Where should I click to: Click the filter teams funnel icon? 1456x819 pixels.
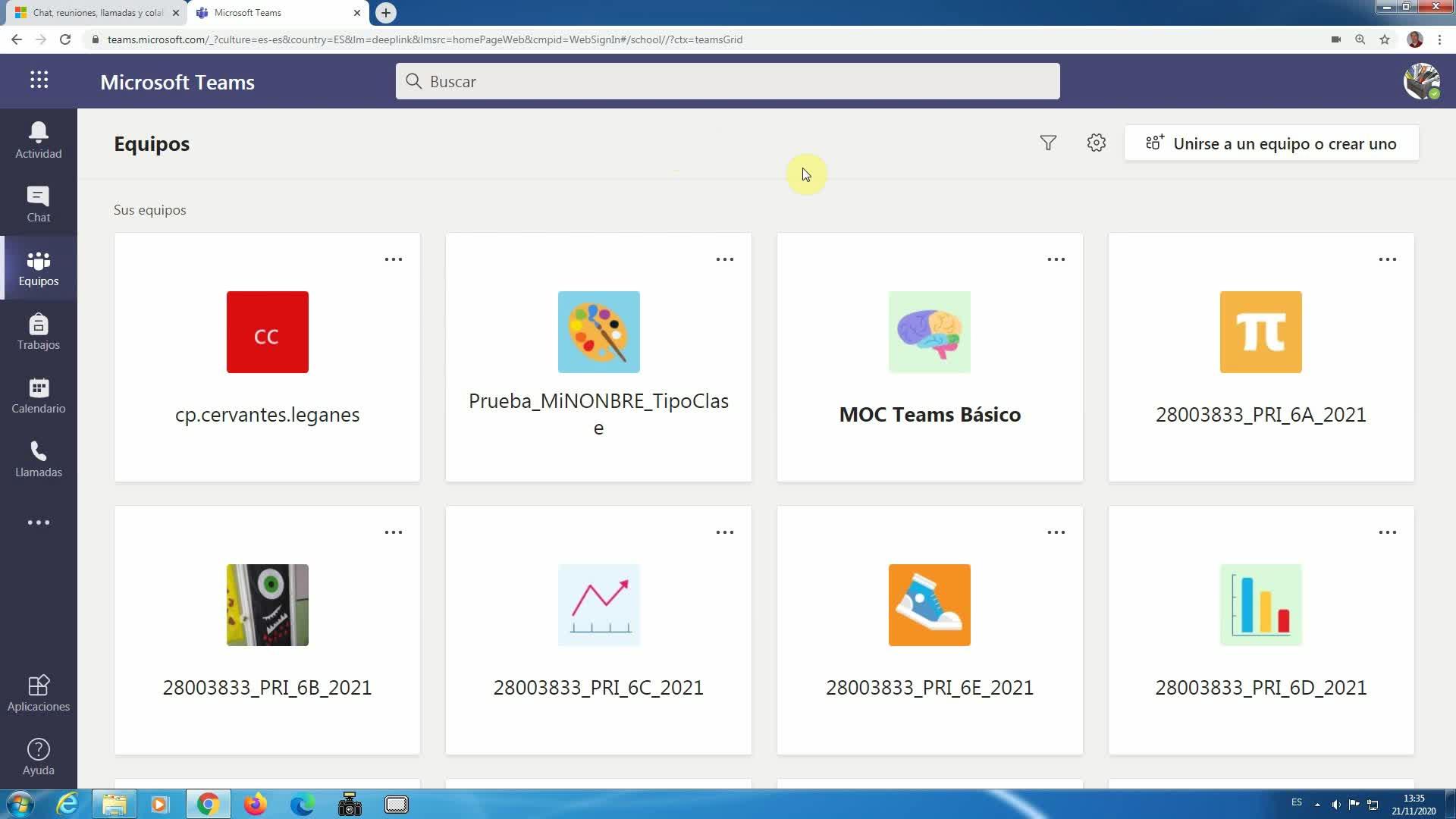(1048, 143)
